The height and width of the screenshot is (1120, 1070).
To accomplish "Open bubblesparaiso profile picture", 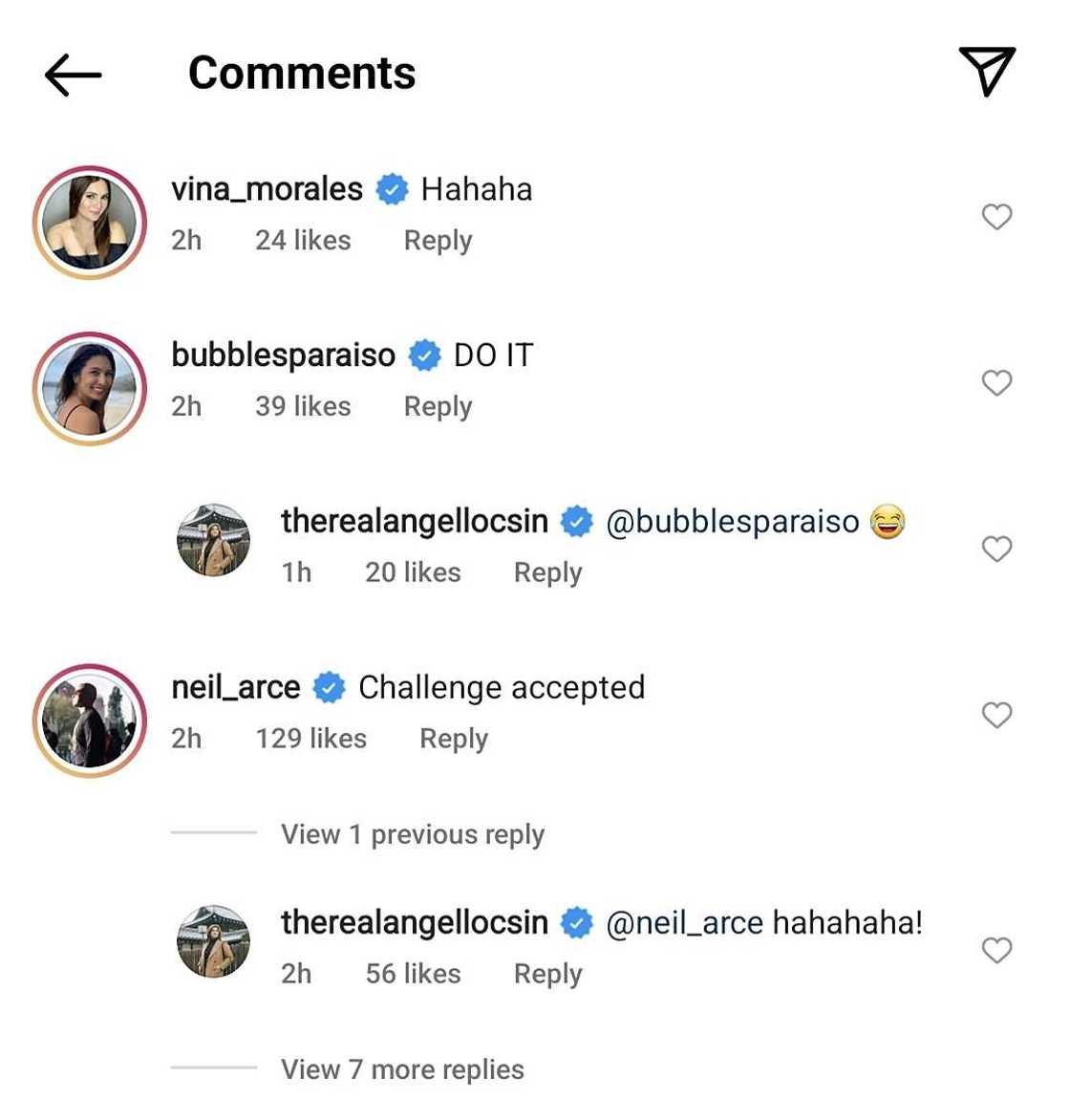I will point(90,389).
